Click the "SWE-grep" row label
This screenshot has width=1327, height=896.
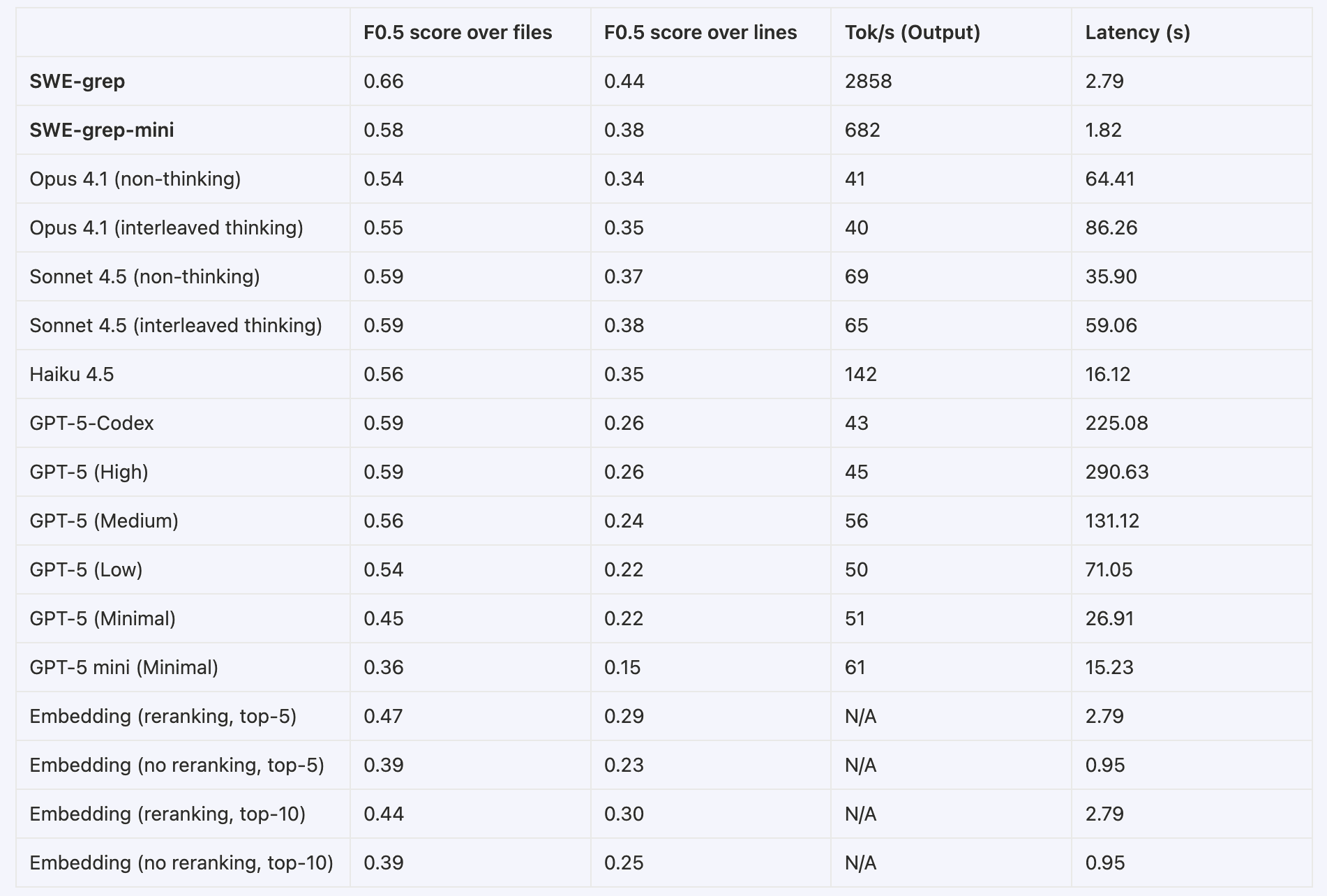(77, 82)
